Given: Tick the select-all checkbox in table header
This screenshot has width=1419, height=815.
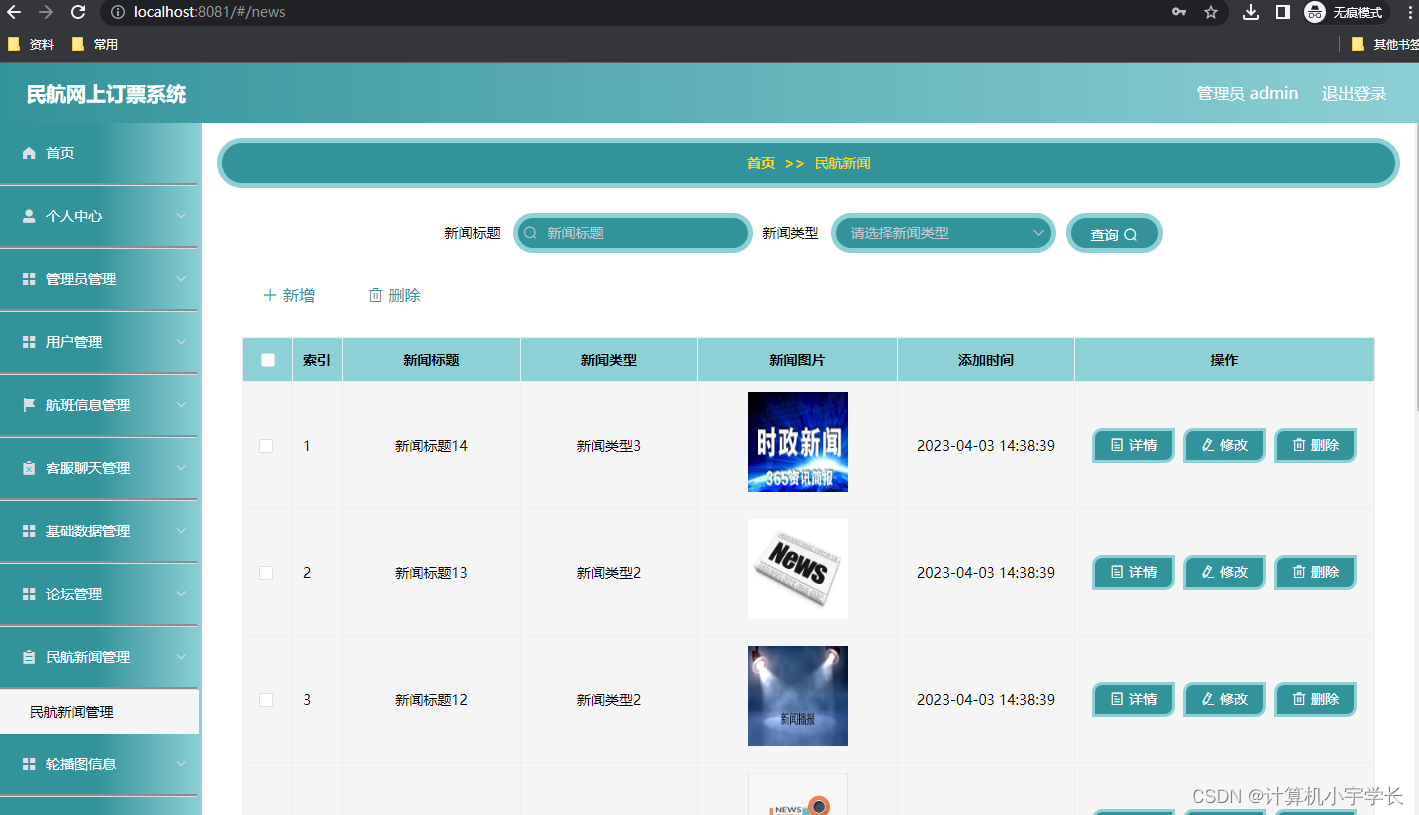Looking at the screenshot, I should [x=268, y=360].
